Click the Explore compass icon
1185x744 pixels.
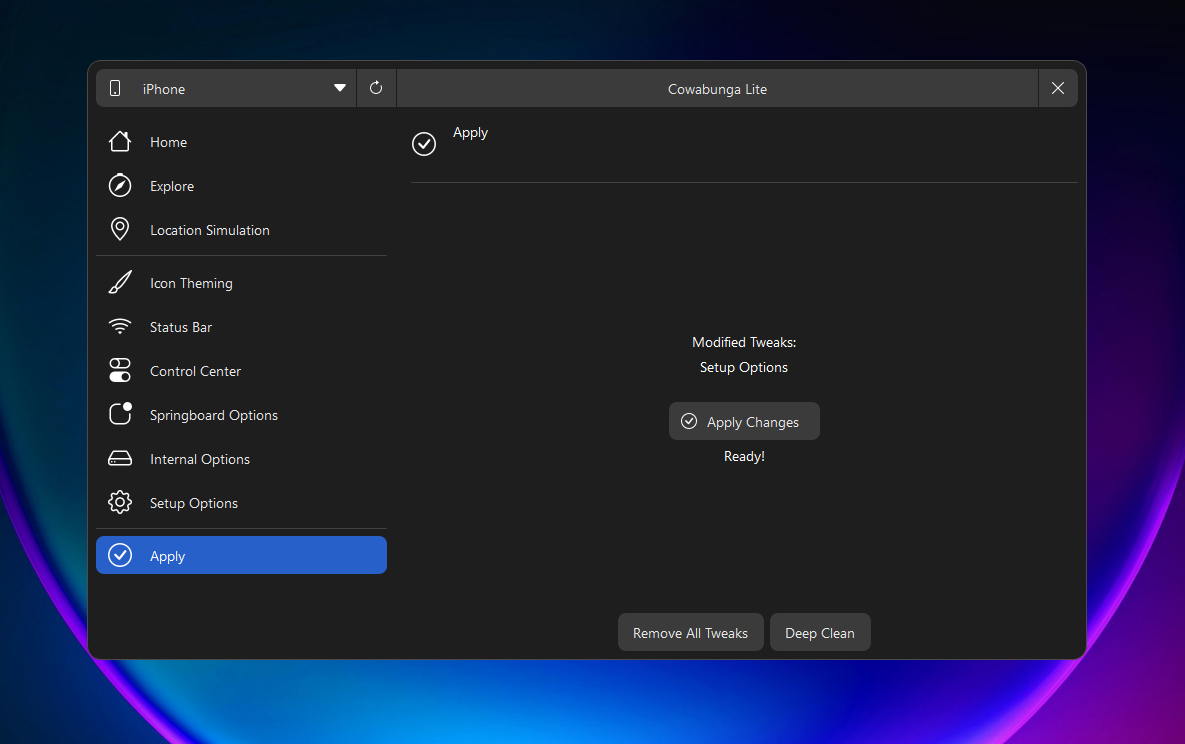point(120,185)
